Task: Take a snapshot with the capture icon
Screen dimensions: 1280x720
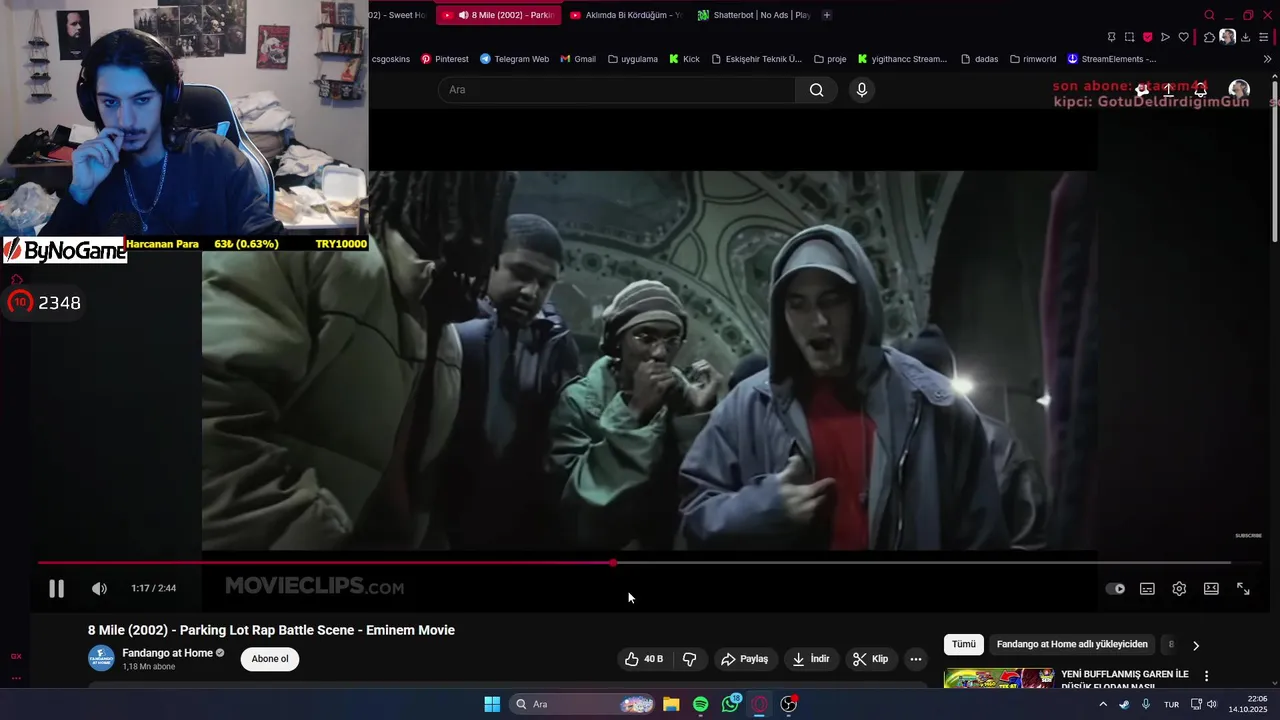Action: pos(1129,37)
